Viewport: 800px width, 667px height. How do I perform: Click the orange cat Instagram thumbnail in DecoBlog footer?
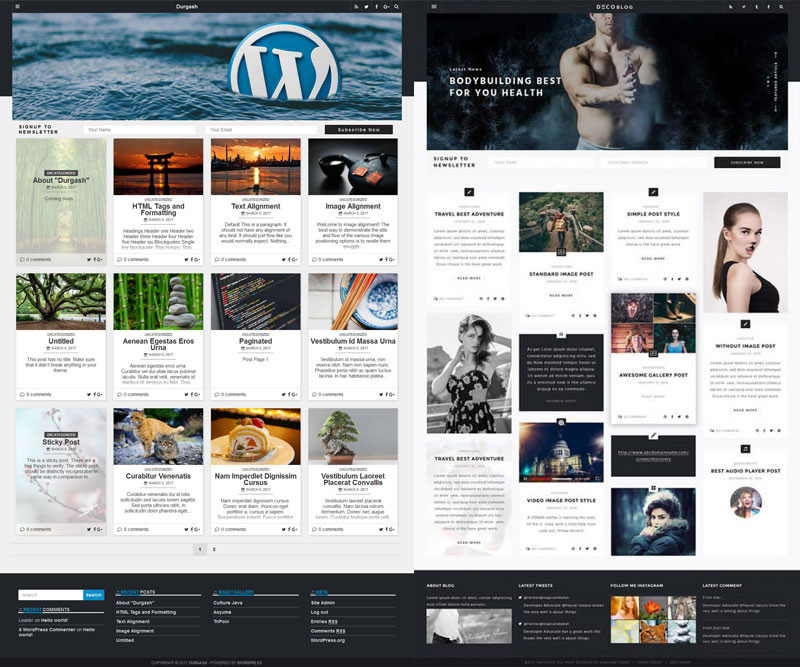tap(654, 632)
